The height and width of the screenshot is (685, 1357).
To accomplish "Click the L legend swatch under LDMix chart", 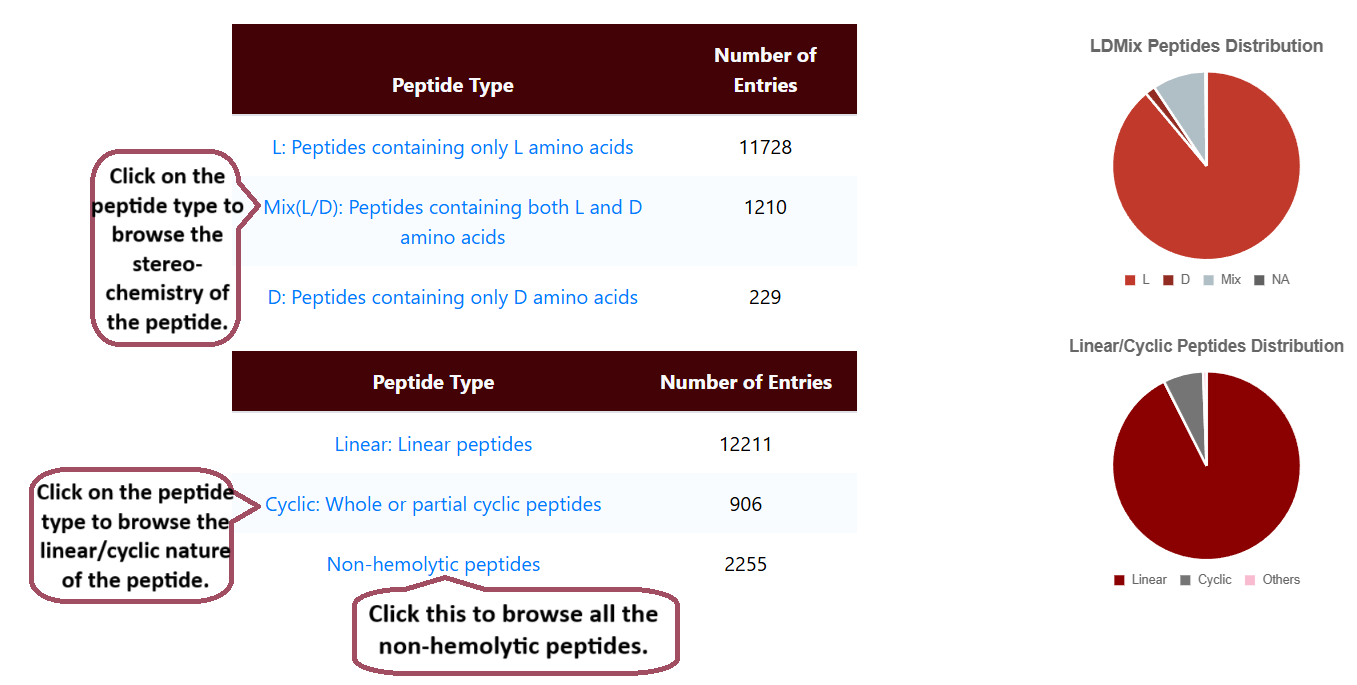I will 1130,279.
